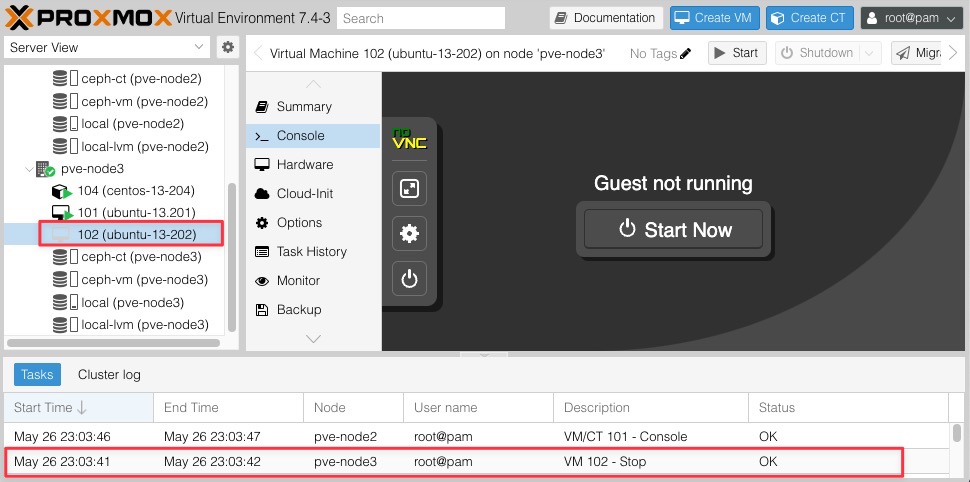This screenshot has width=970, height=482.
Task: Click the Start button in the toolbar
Action: click(x=737, y=53)
